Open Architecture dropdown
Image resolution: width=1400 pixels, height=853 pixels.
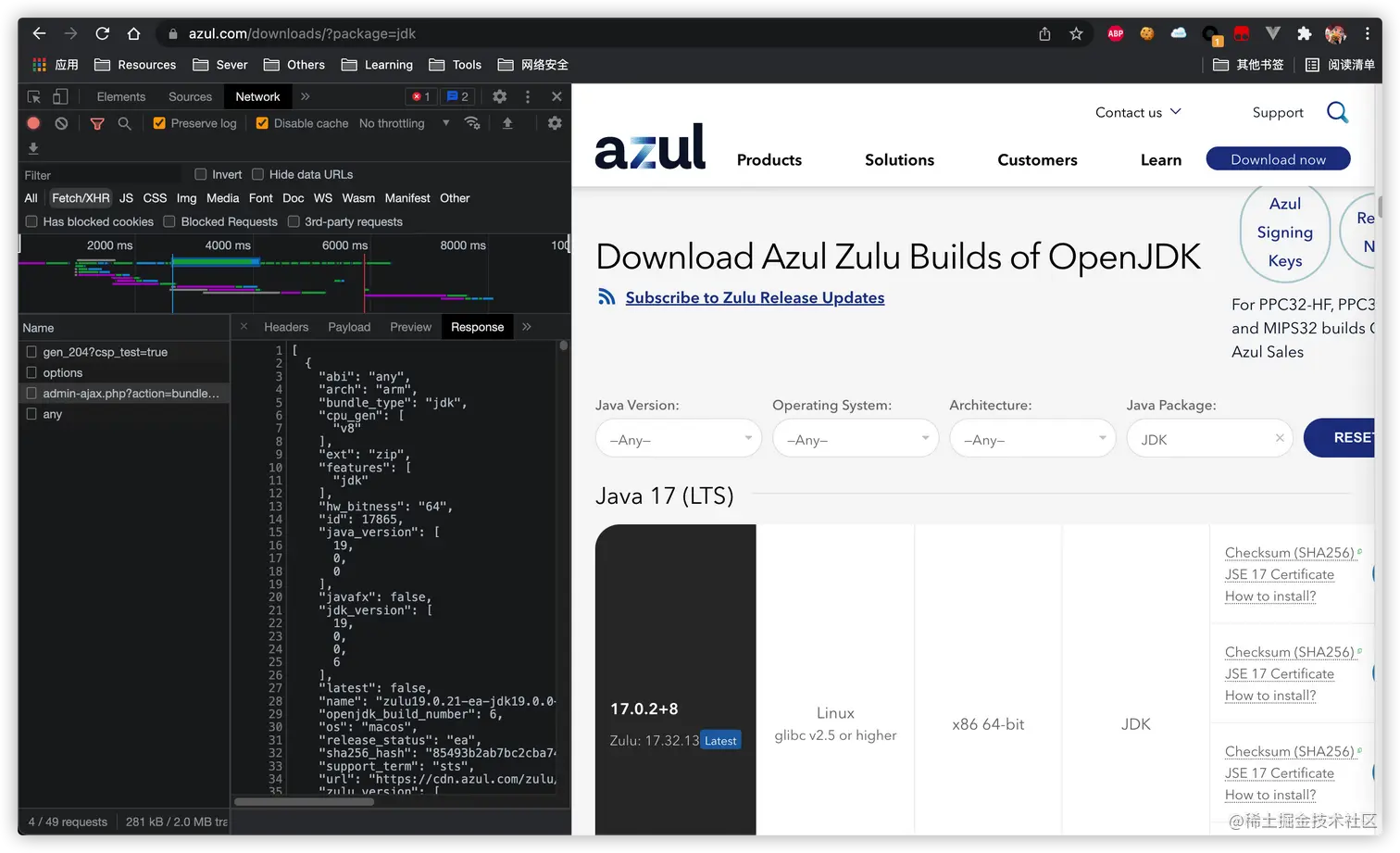pyautogui.click(x=1032, y=439)
